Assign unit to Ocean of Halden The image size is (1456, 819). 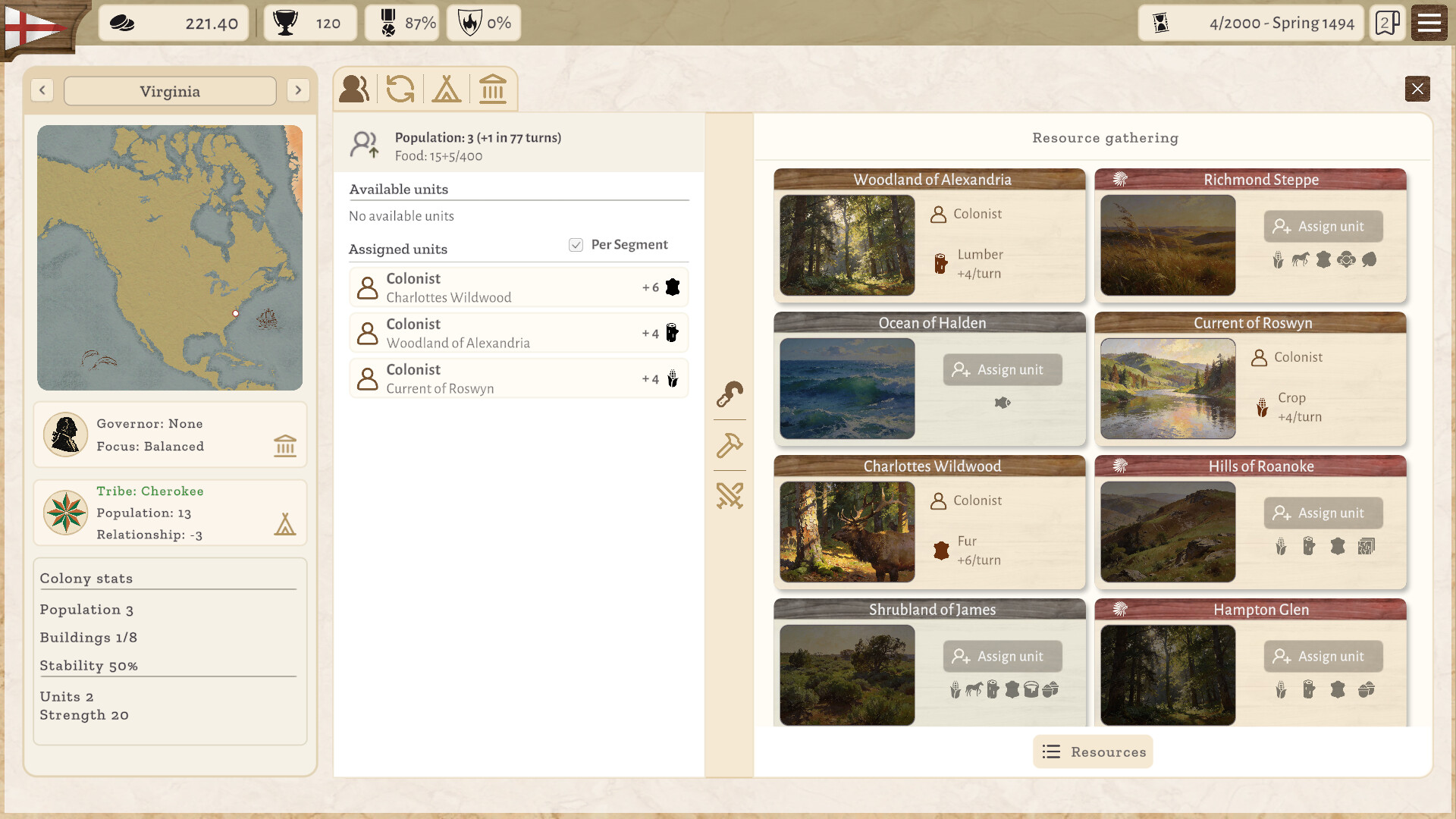point(1003,370)
